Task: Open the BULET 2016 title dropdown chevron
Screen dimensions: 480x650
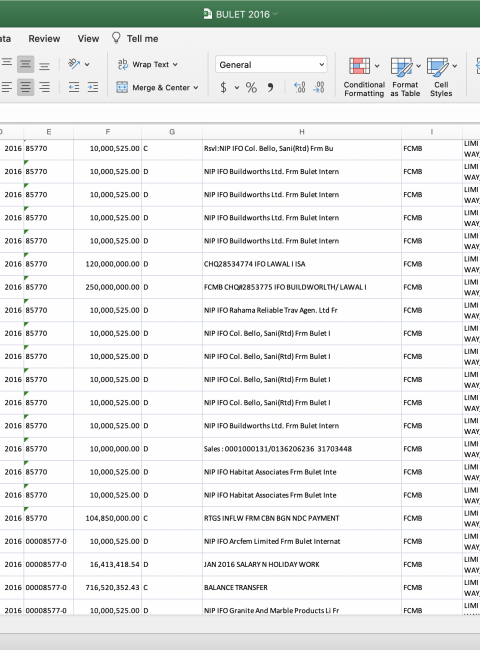Action: (275, 14)
